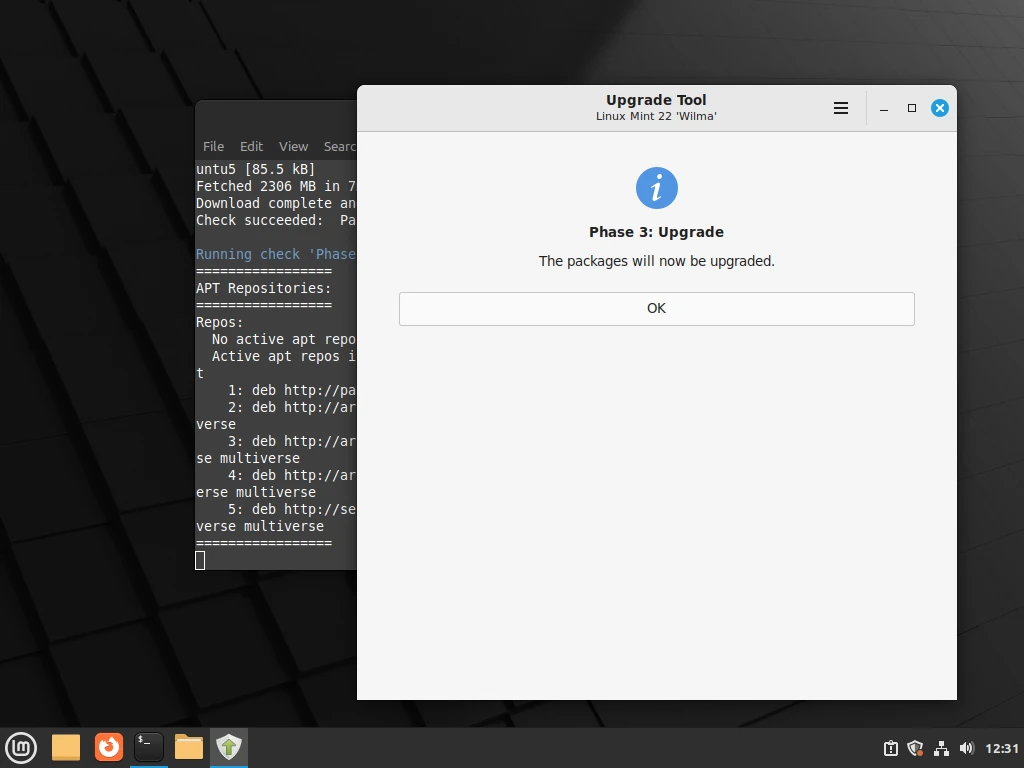Open the Linux Mint start menu
This screenshot has width=1024, height=768.
pyautogui.click(x=21, y=747)
